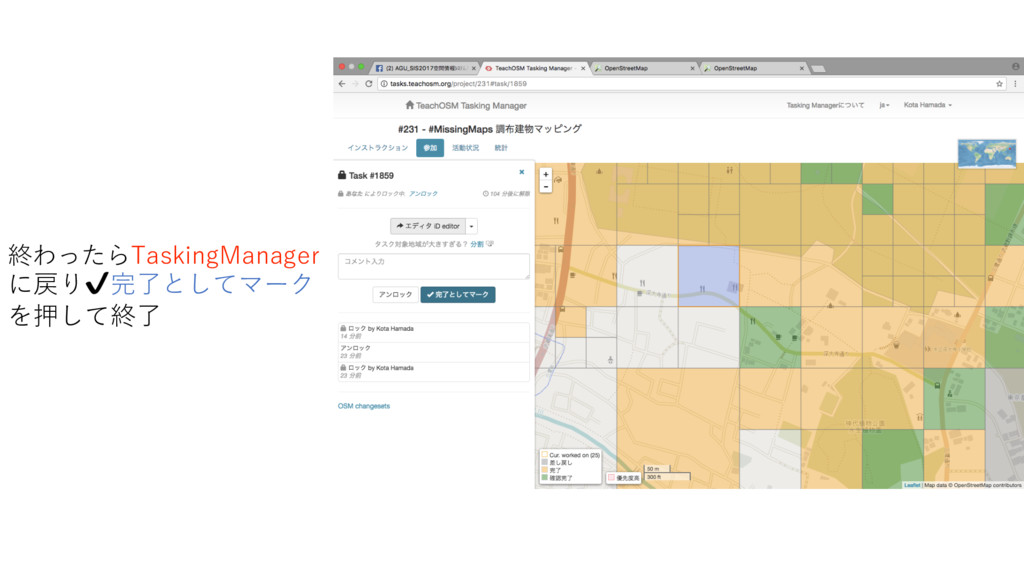This screenshot has height=576, width=1024.
Task: Open the 活動状況 tab
Action: (466, 148)
